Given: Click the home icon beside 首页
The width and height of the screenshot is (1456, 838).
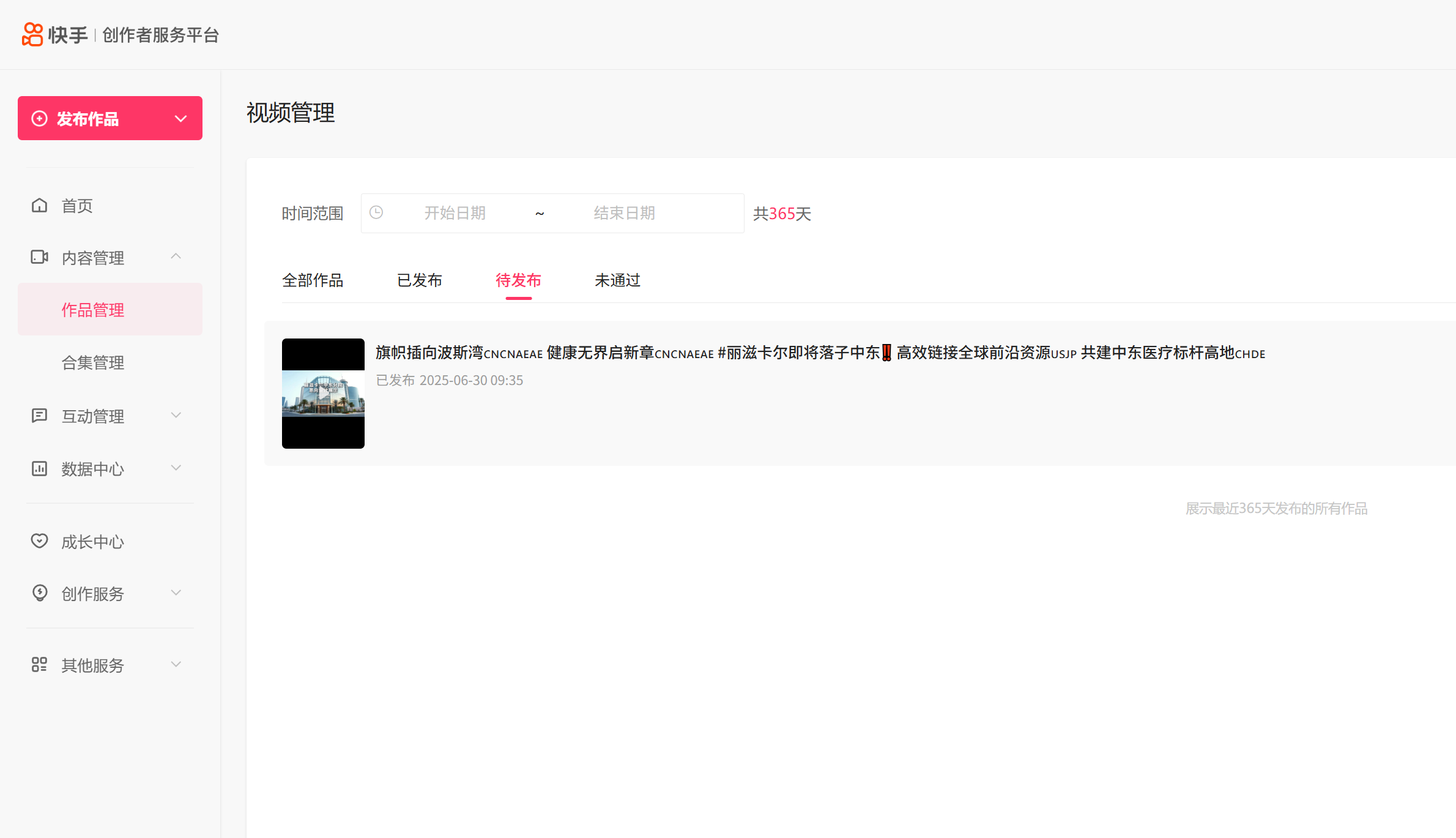Looking at the screenshot, I should 39,206.
